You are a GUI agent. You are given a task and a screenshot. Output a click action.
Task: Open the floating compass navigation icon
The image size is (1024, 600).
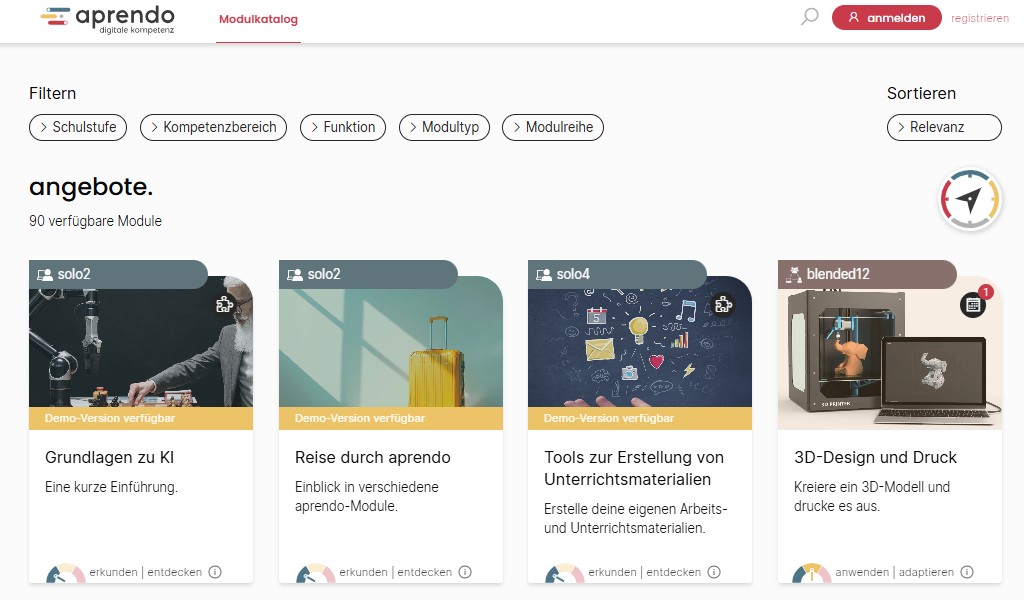(969, 199)
